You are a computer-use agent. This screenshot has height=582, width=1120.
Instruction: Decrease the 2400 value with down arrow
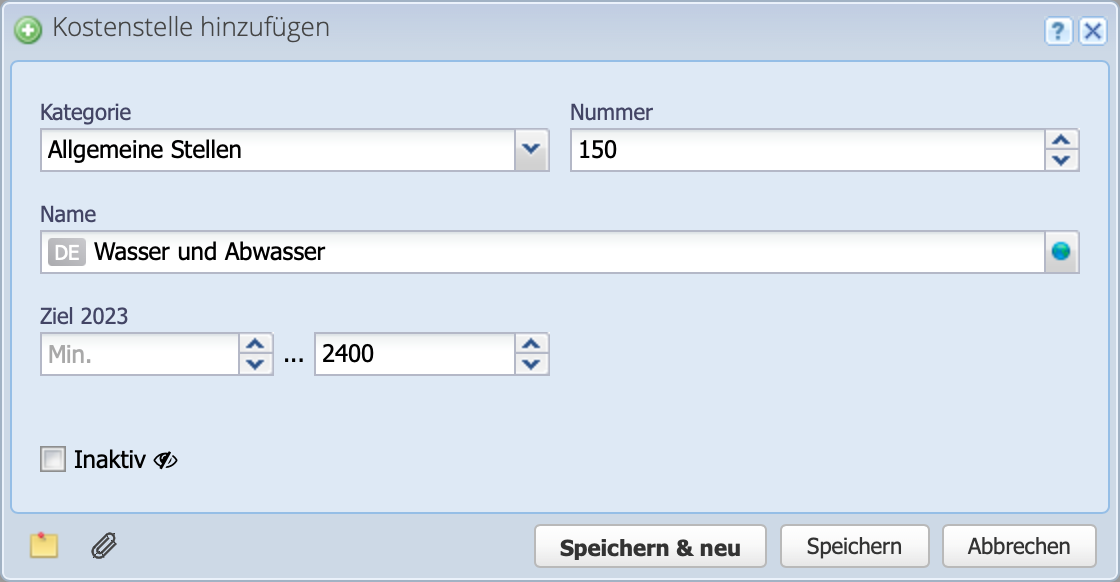pyautogui.click(x=533, y=362)
